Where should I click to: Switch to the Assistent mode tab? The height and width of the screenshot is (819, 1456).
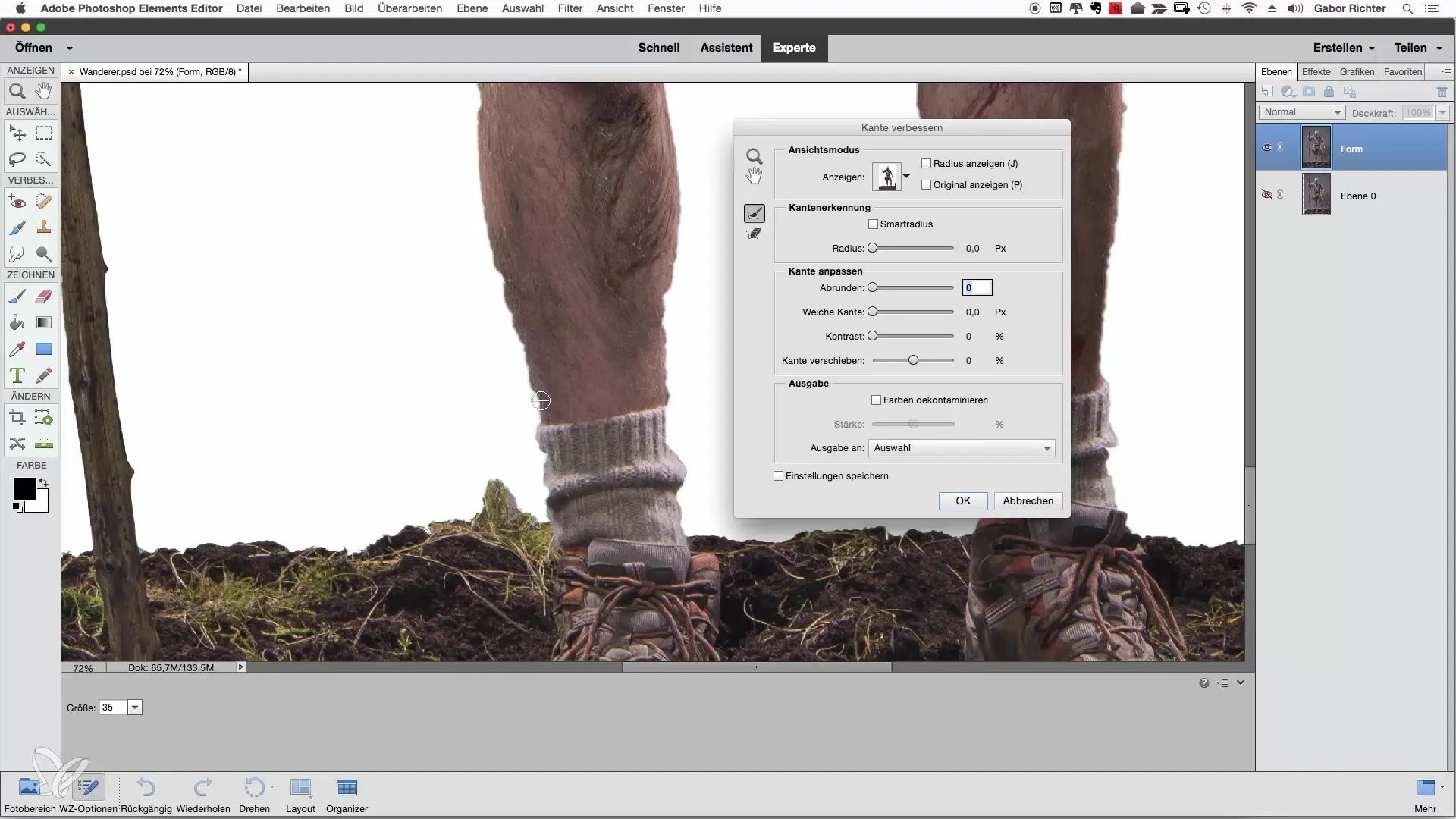726,48
